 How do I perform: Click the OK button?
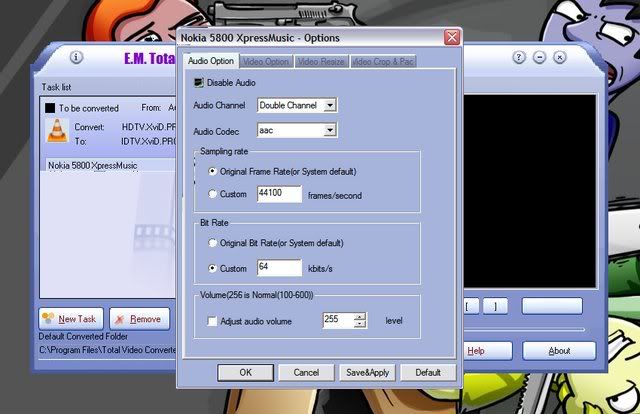point(245,372)
